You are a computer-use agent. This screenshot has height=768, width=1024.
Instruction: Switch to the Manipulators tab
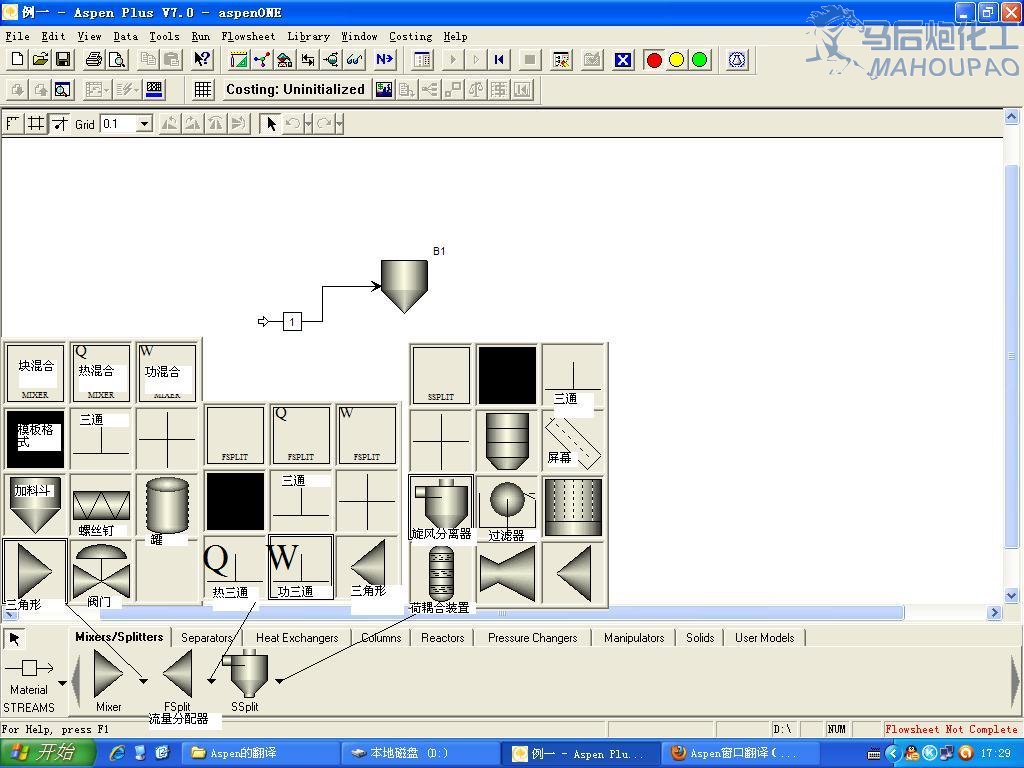coord(634,638)
